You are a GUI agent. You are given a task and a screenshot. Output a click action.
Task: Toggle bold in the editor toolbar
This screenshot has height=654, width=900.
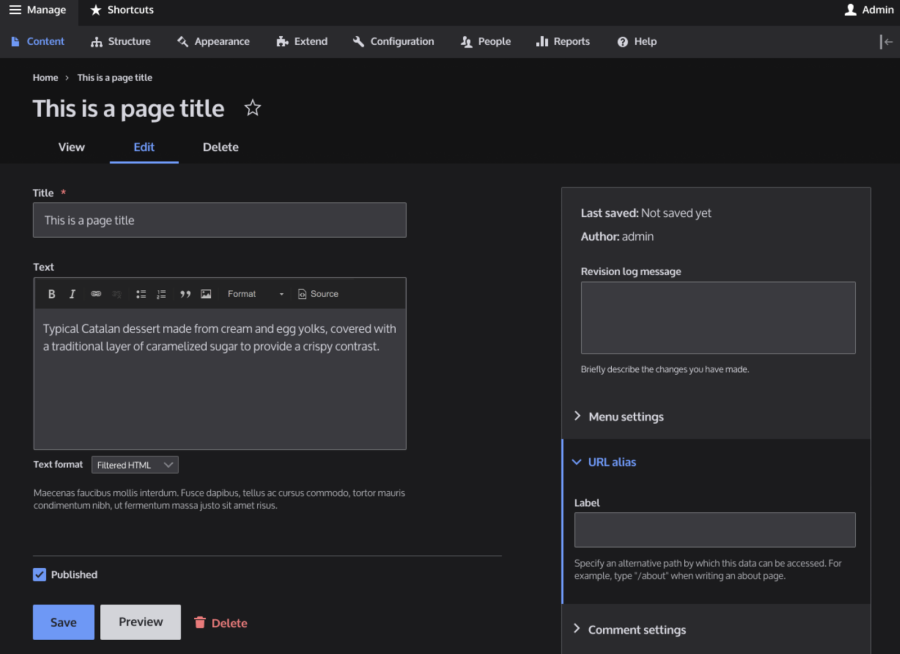tap(52, 294)
